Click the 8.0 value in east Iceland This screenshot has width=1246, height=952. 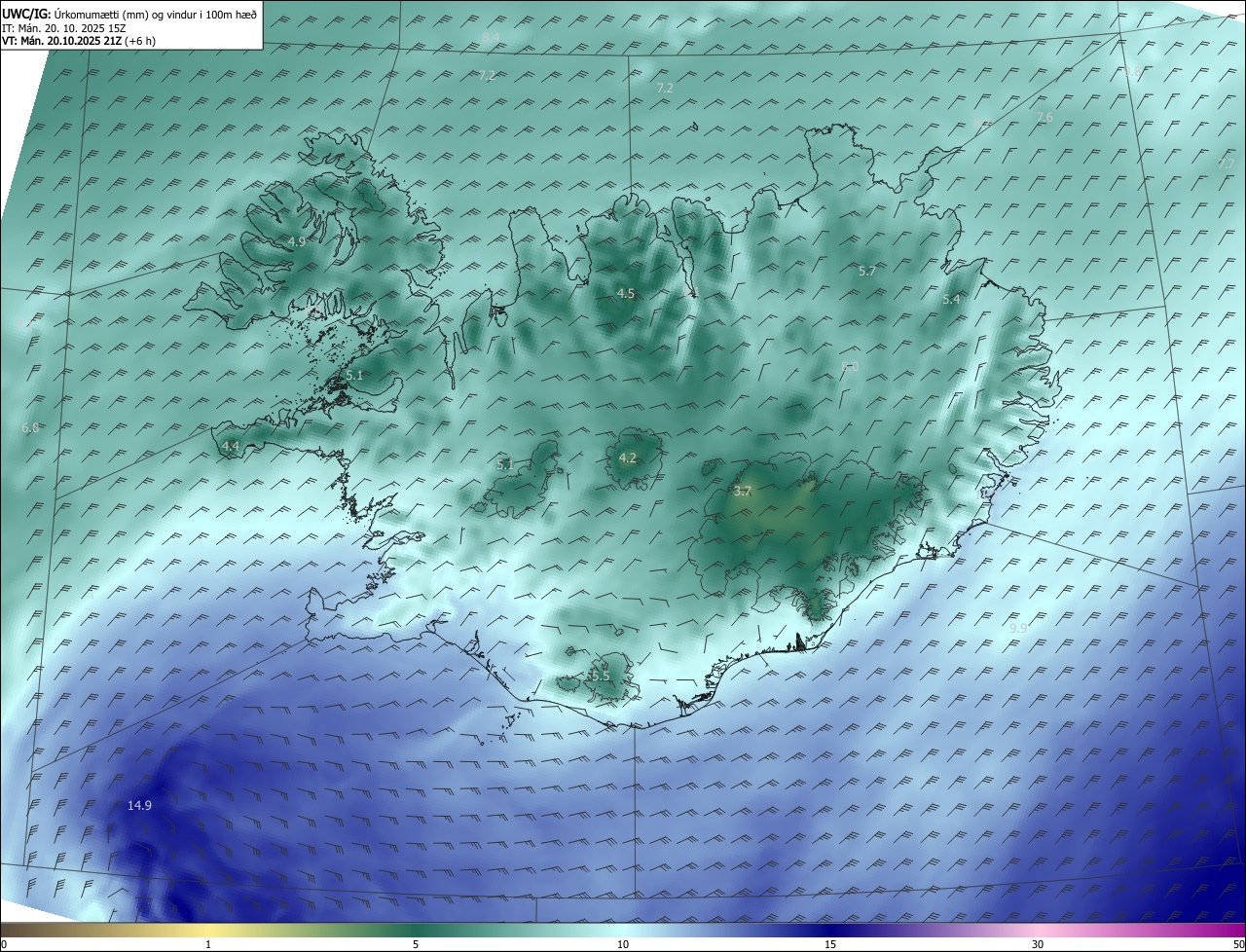[850, 366]
